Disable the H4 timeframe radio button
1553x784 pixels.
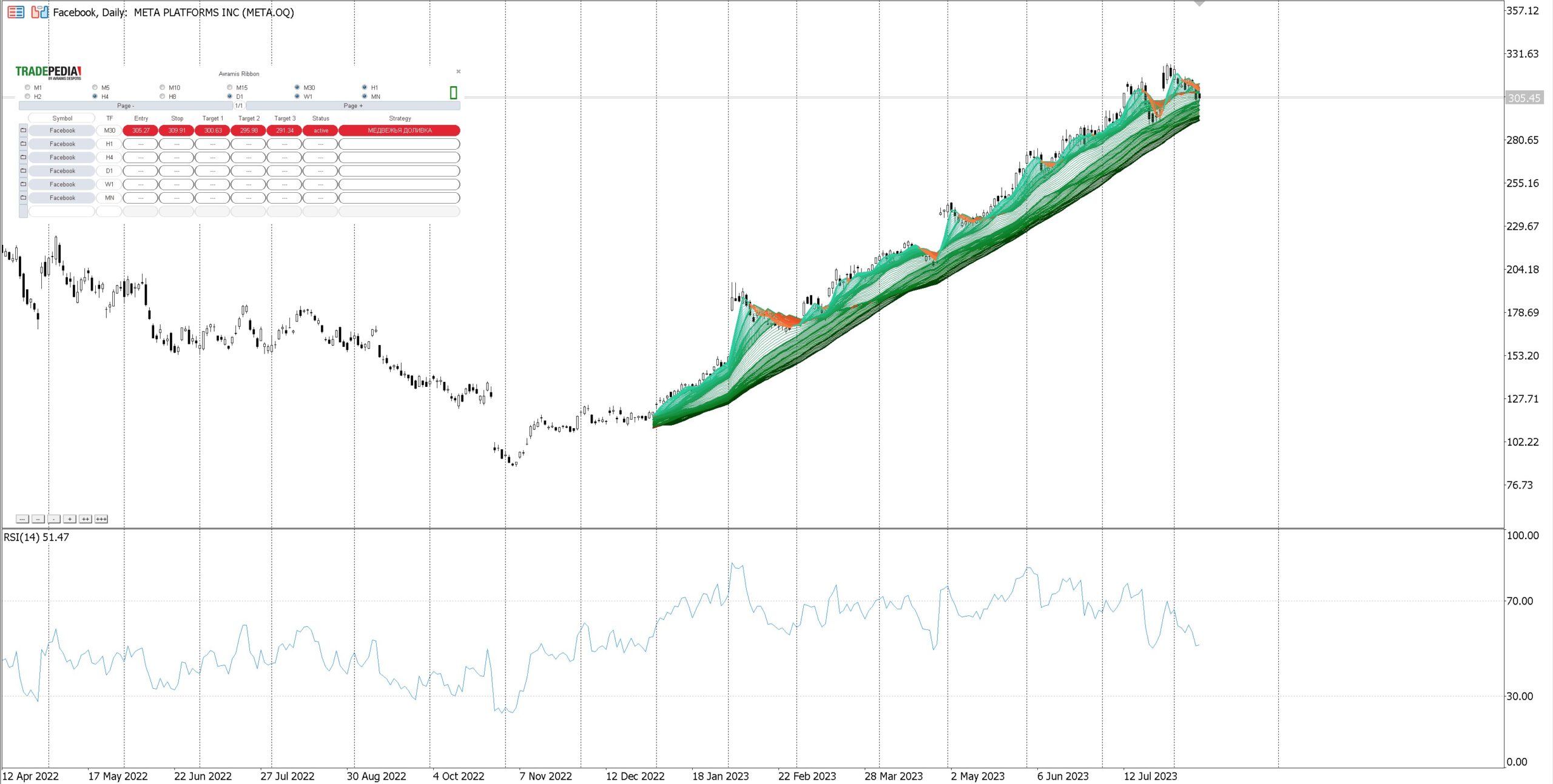pyautogui.click(x=95, y=96)
